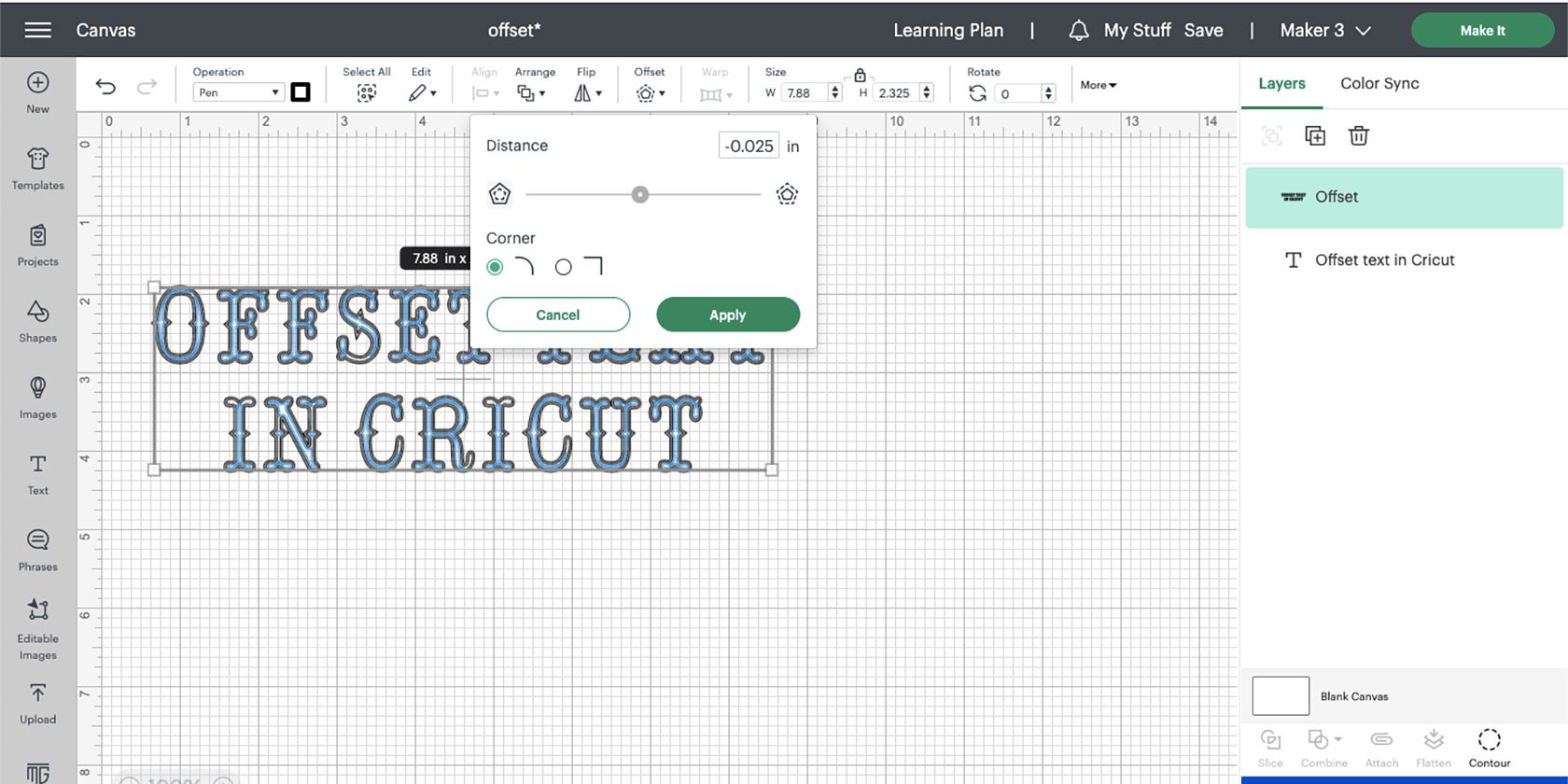Click the Upload icon

(x=37, y=703)
